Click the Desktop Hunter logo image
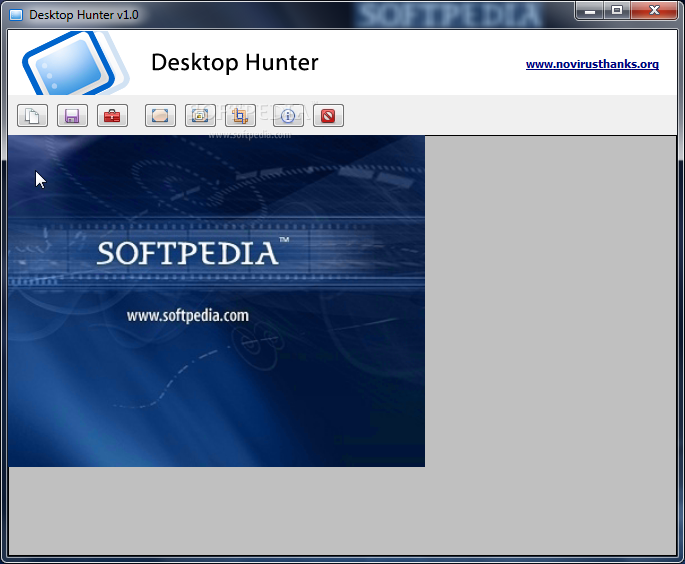Screen dimensions: 685x564 (76, 63)
